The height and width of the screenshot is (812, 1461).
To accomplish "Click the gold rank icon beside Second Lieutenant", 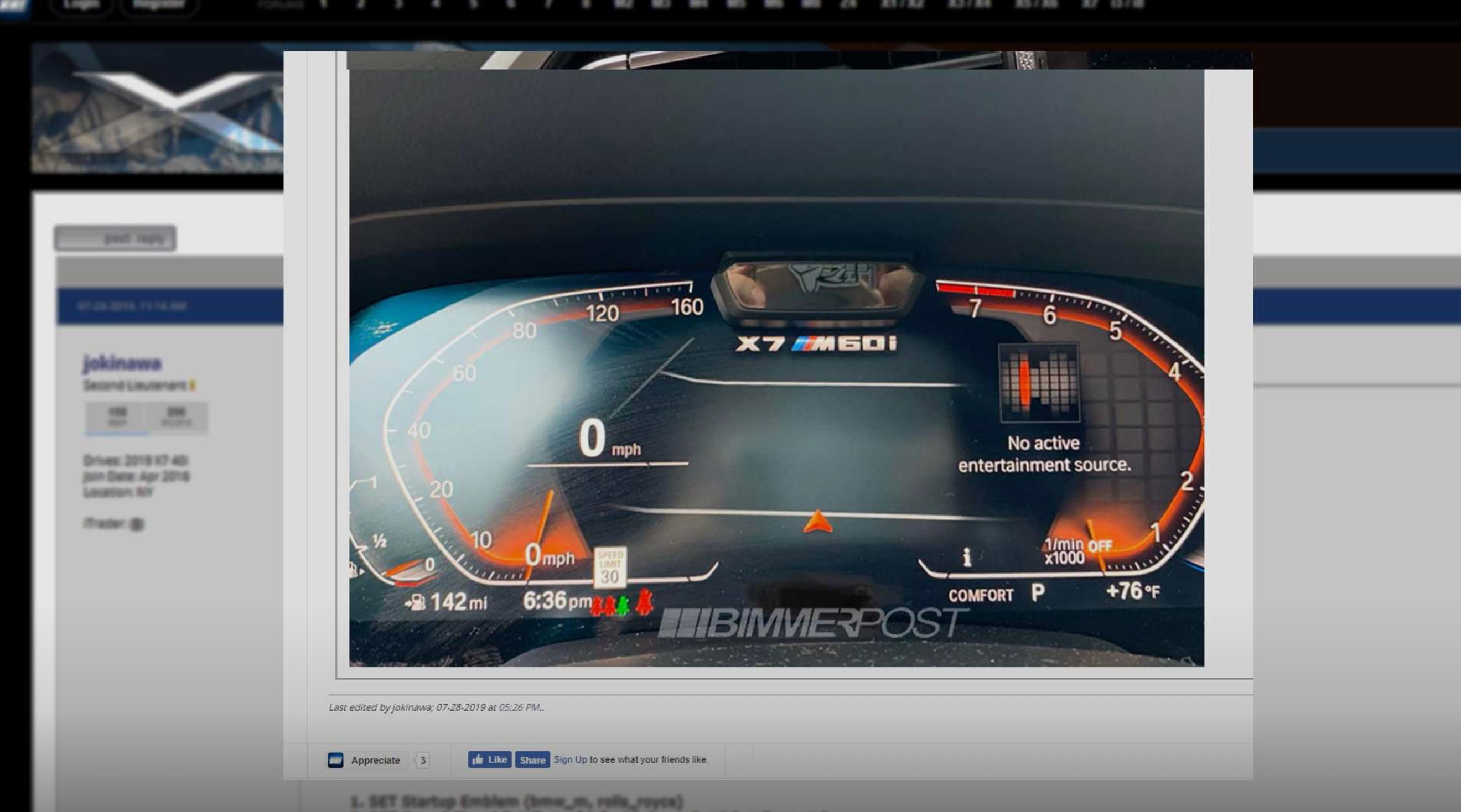I will (x=193, y=386).
